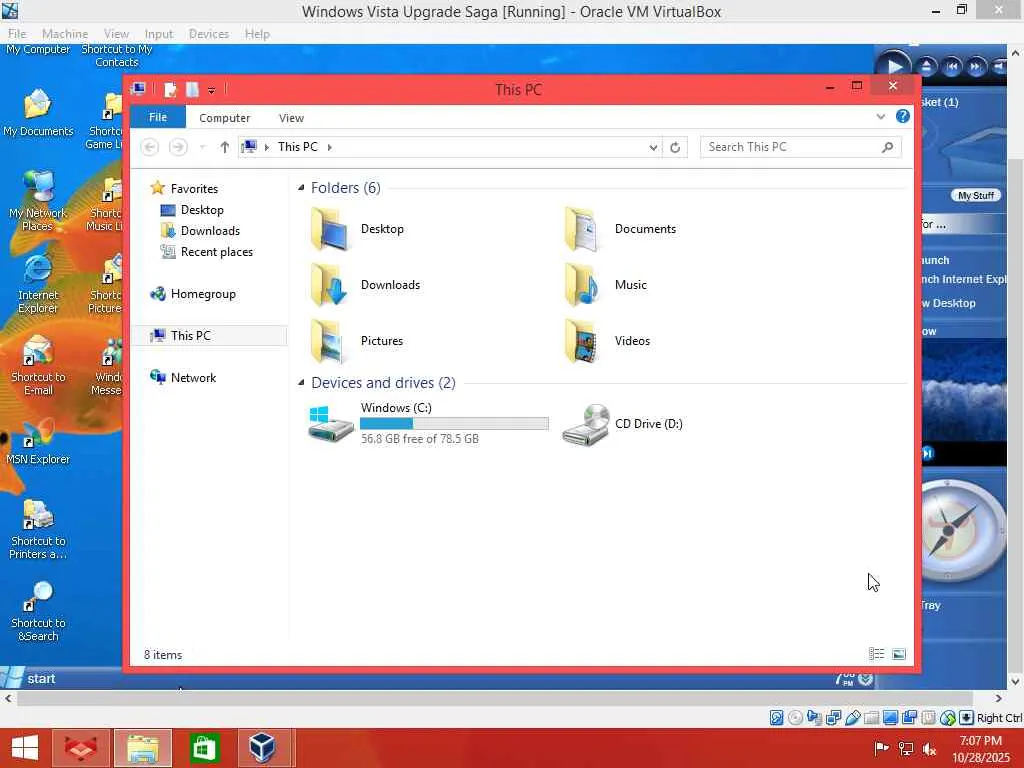Open Shortcut to &Search desktop icon
Image resolution: width=1024 pixels, height=768 pixels.
[38, 611]
